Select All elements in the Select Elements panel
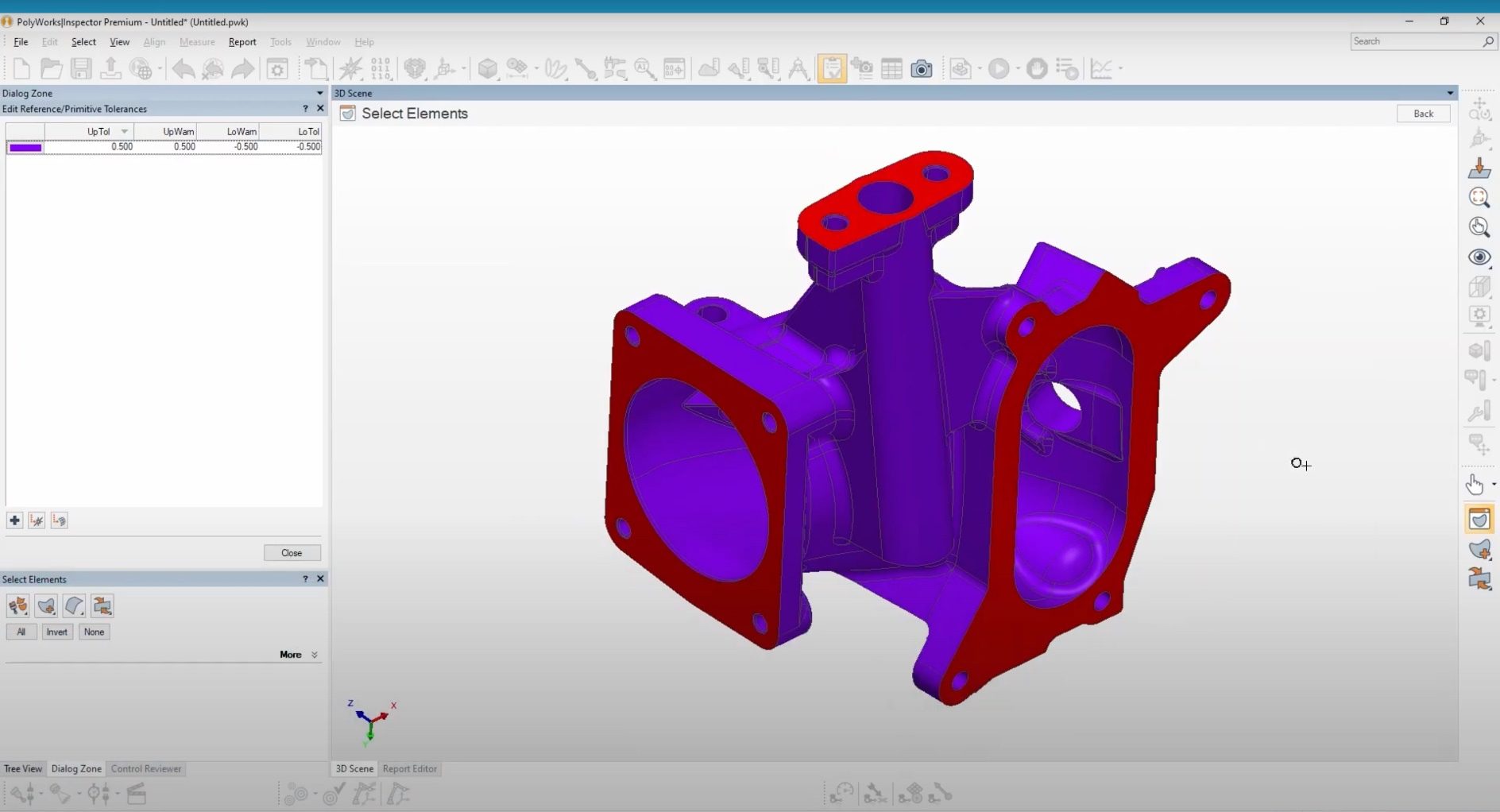This screenshot has width=1500, height=812. pyautogui.click(x=21, y=631)
